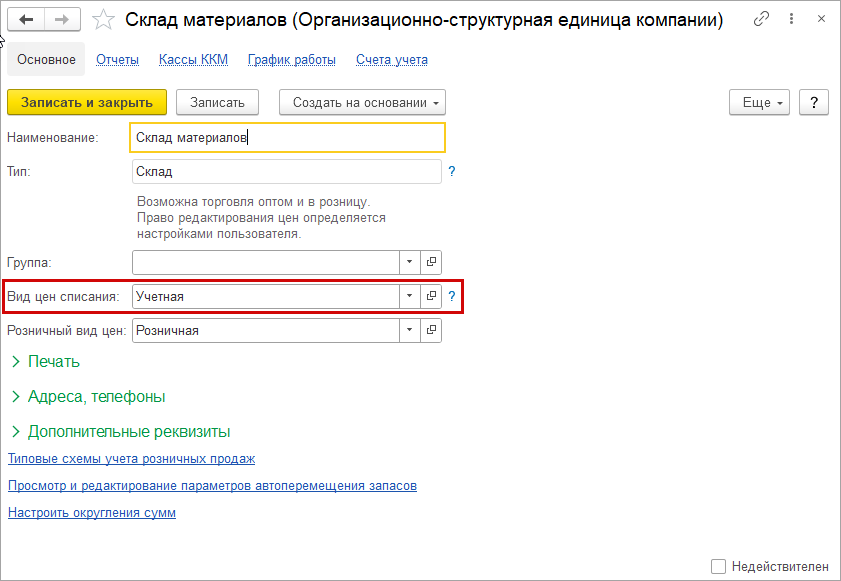The image size is (841, 581).
Task: Open автоперемещения запасов parameters link
Action: coord(212,486)
